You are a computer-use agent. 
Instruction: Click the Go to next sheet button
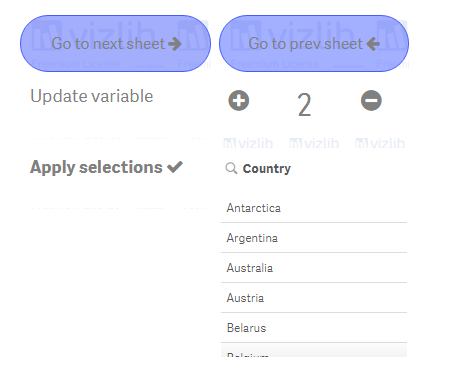click(115, 43)
